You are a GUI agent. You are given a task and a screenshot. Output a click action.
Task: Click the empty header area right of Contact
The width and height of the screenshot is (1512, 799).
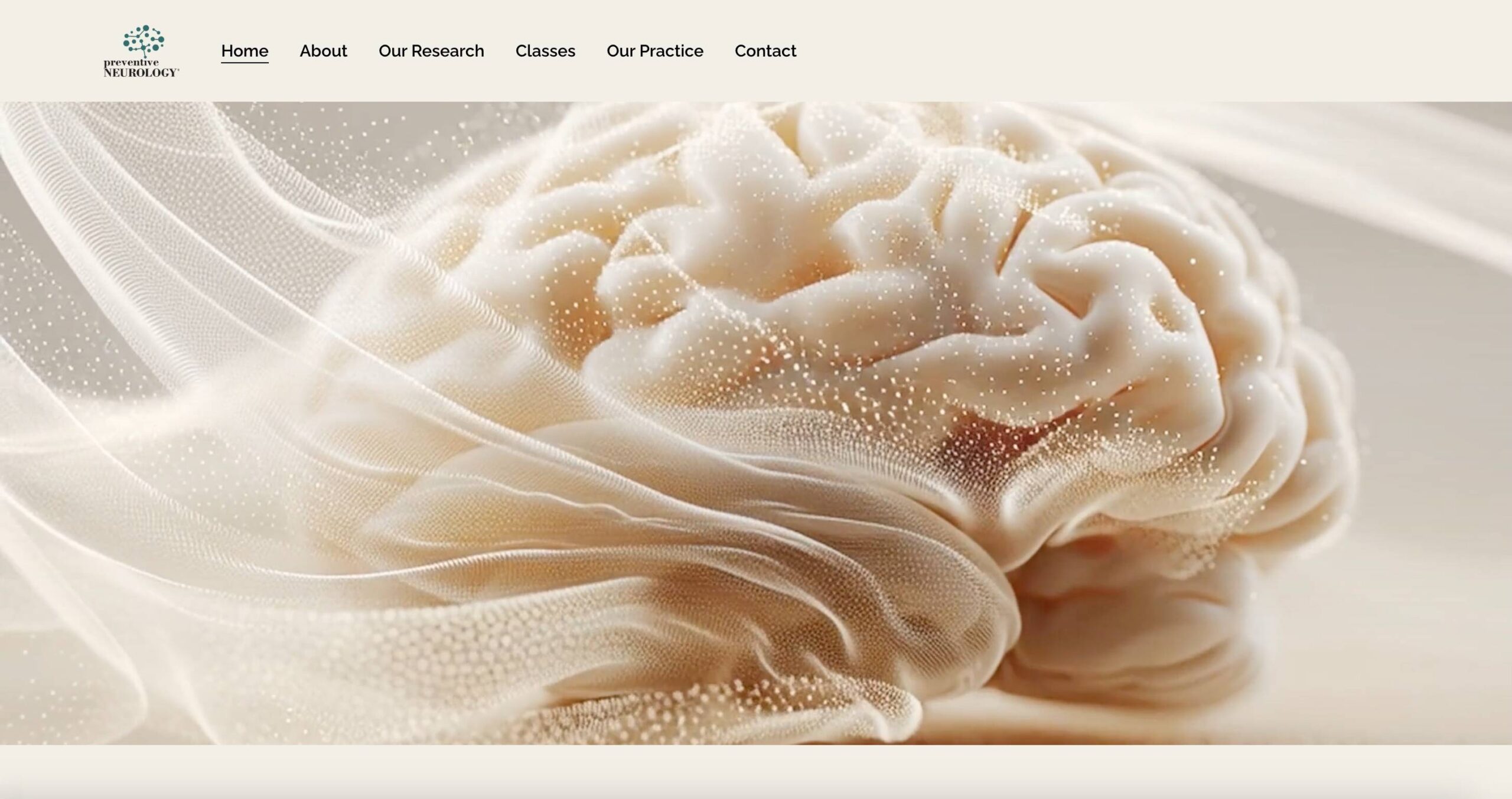pos(1122,51)
